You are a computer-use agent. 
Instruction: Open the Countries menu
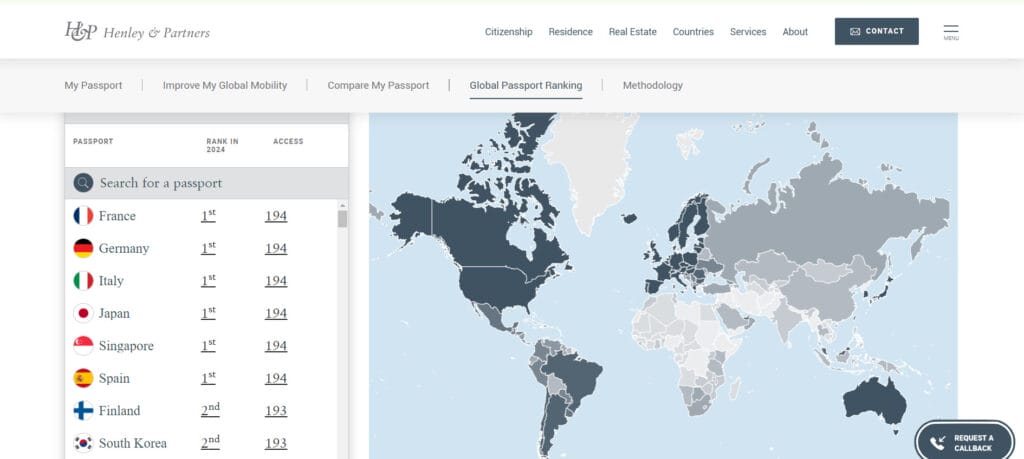pyautogui.click(x=693, y=31)
